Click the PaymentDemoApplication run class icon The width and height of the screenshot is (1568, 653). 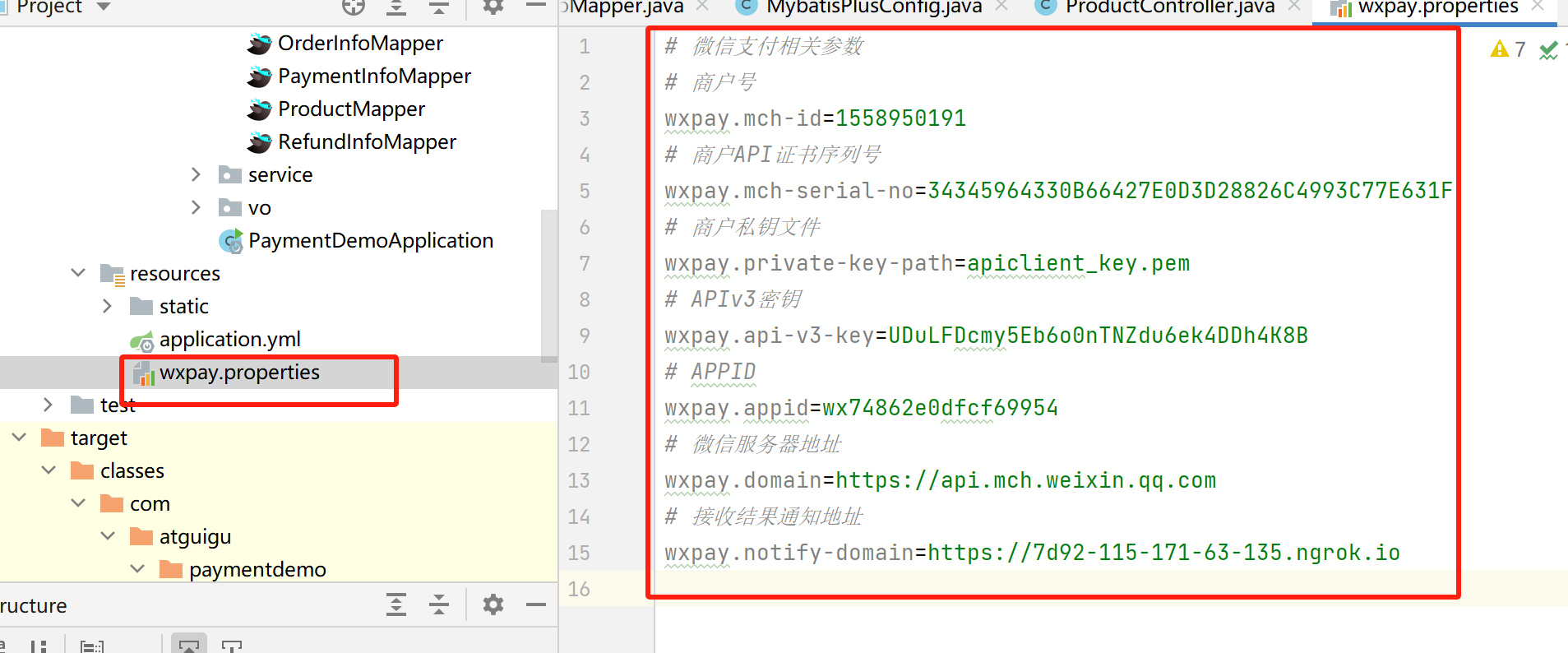231,241
